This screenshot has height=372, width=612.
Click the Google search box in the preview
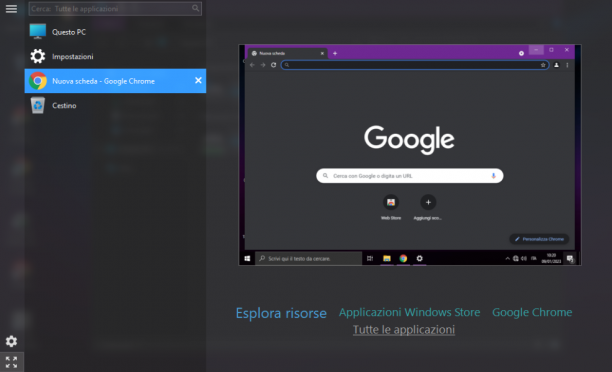coord(410,176)
